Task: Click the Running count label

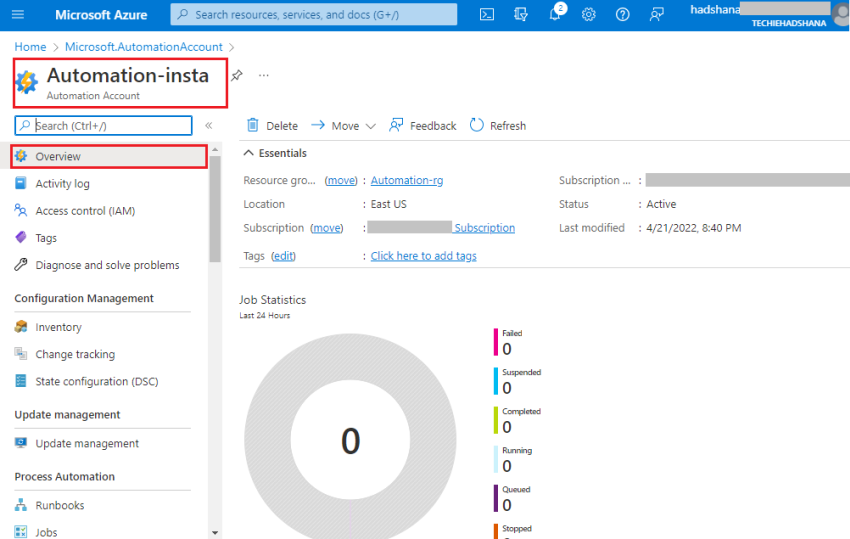Action: pyautogui.click(x=517, y=451)
